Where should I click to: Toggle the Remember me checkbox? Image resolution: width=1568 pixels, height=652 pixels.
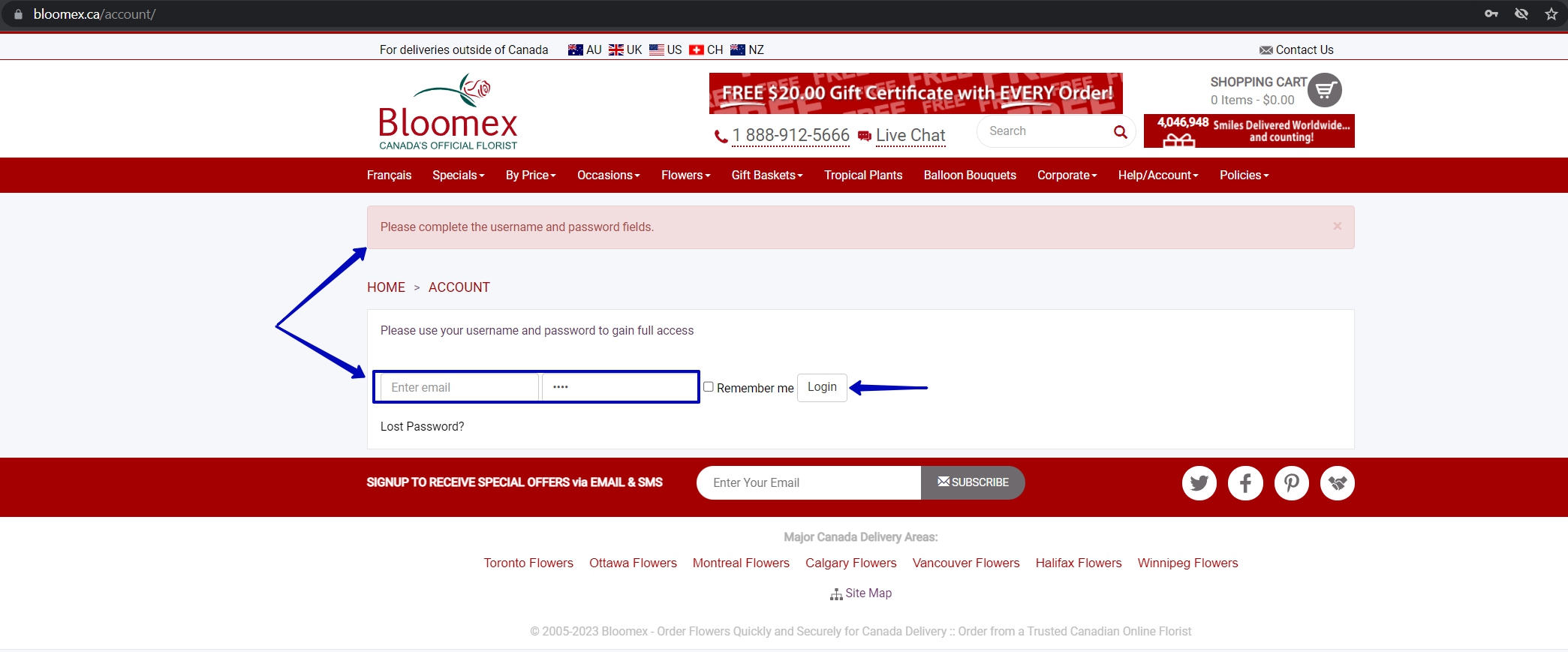pyautogui.click(x=708, y=386)
